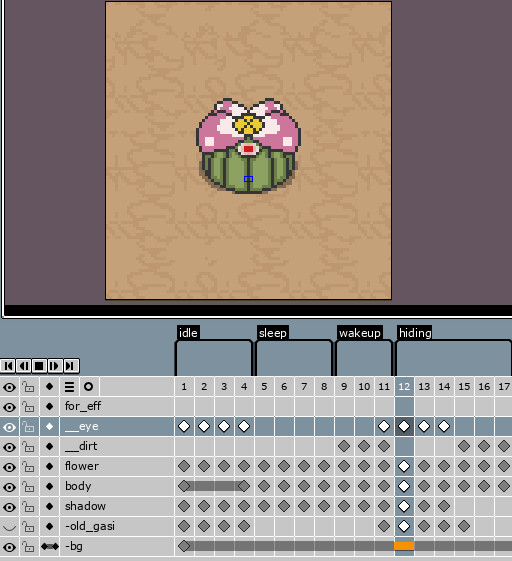Select orange -bg cel at frame 12
Viewport: 512px width, 561px height.
tap(404, 546)
